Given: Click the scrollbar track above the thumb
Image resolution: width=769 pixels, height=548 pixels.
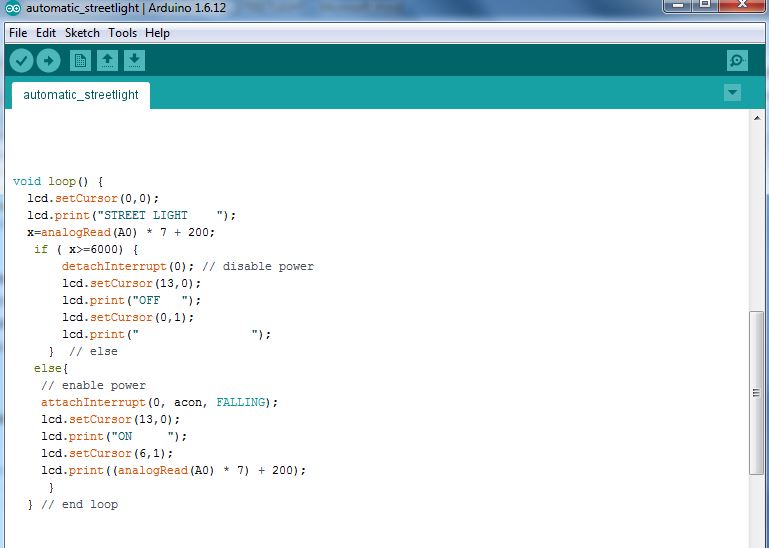Looking at the screenshot, I should tap(758, 220).
